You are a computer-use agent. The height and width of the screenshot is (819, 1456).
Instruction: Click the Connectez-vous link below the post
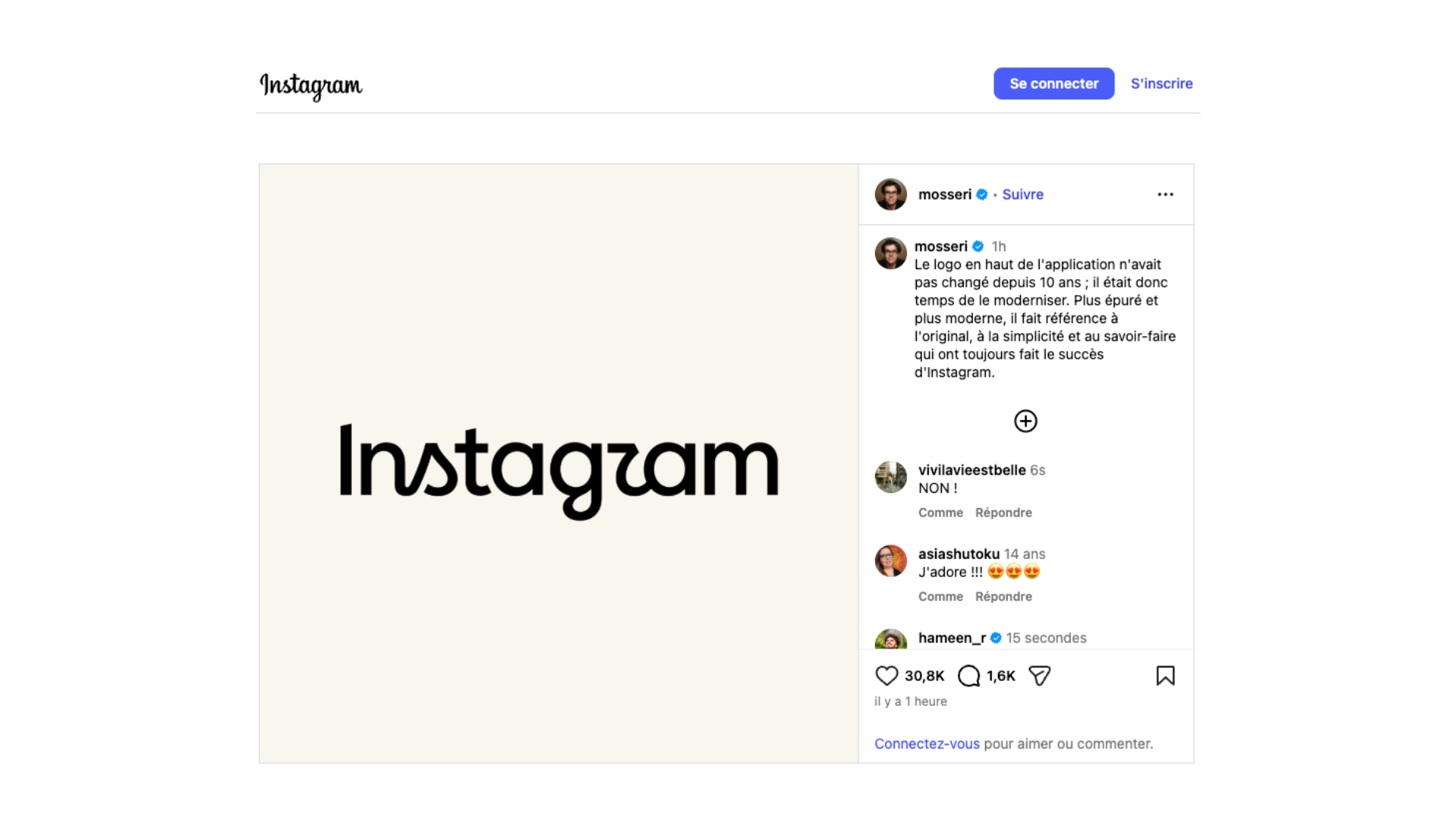pyautogui.click(x=927, y=744)
